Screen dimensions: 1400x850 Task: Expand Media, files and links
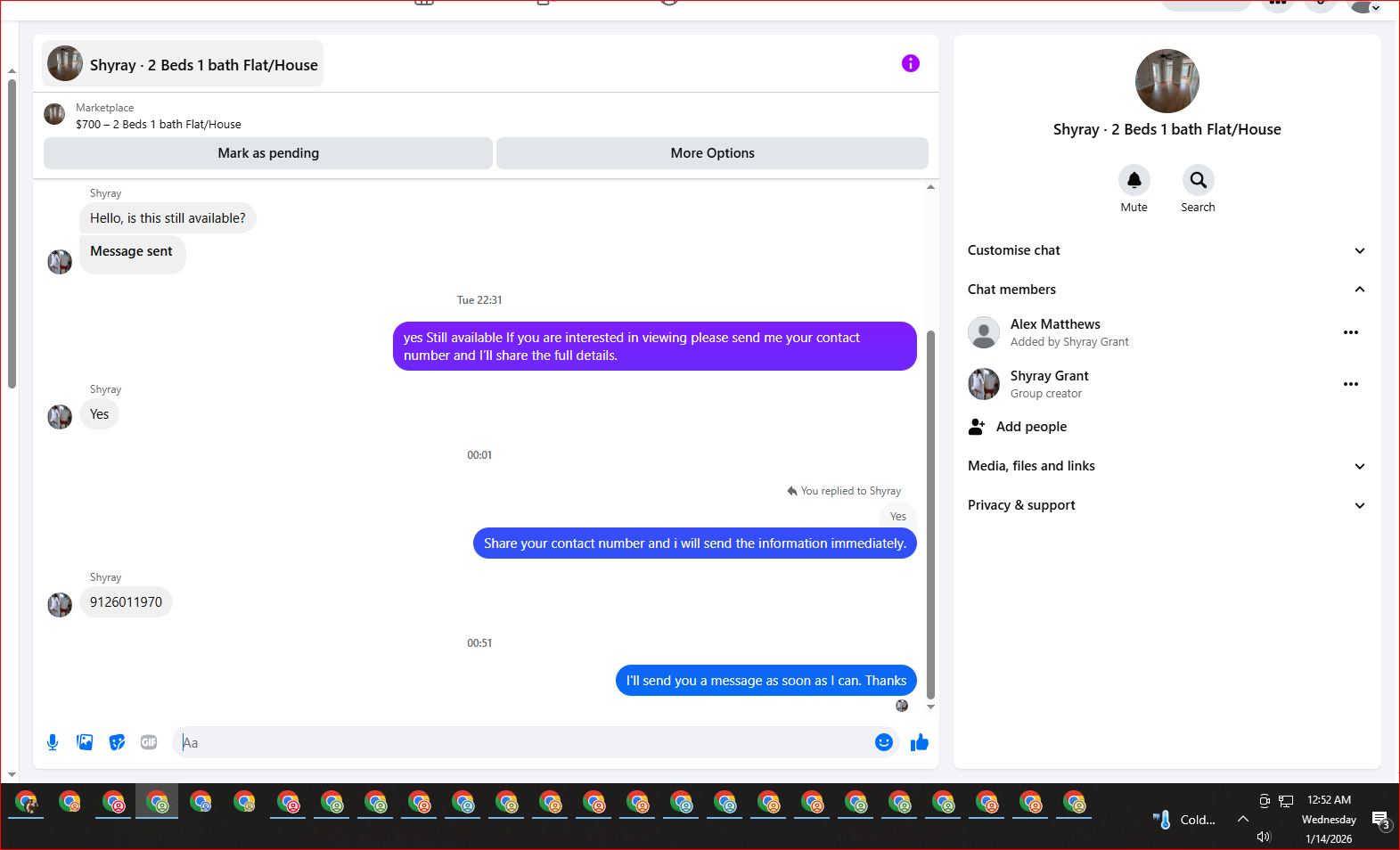tap(1167, 466)
